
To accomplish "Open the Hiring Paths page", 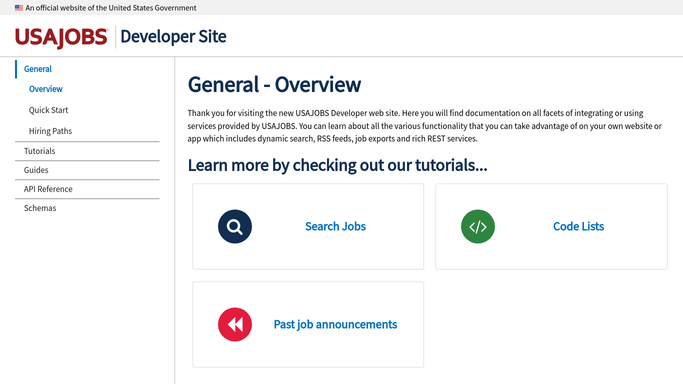I will tap(50, 131).
